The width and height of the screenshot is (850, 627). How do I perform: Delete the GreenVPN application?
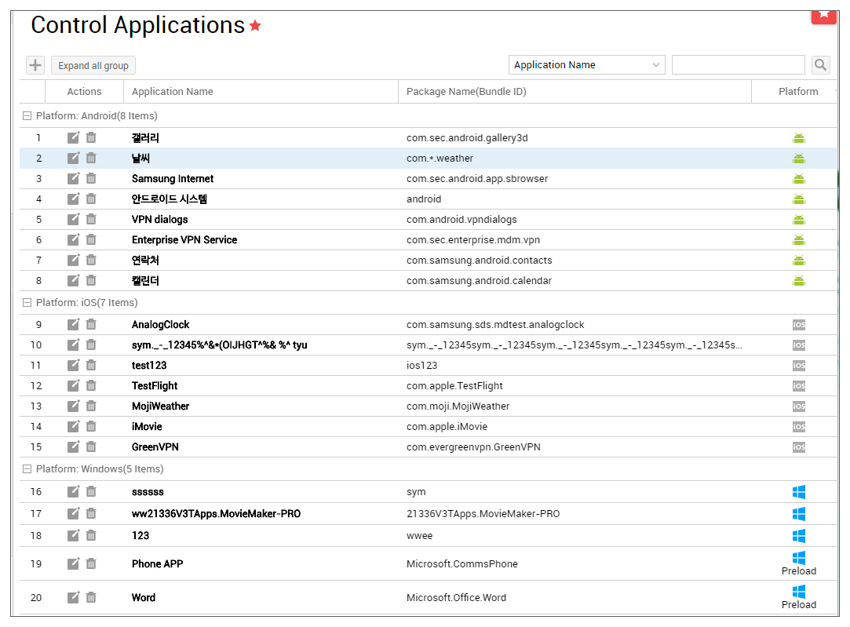[x=91, y=447]
